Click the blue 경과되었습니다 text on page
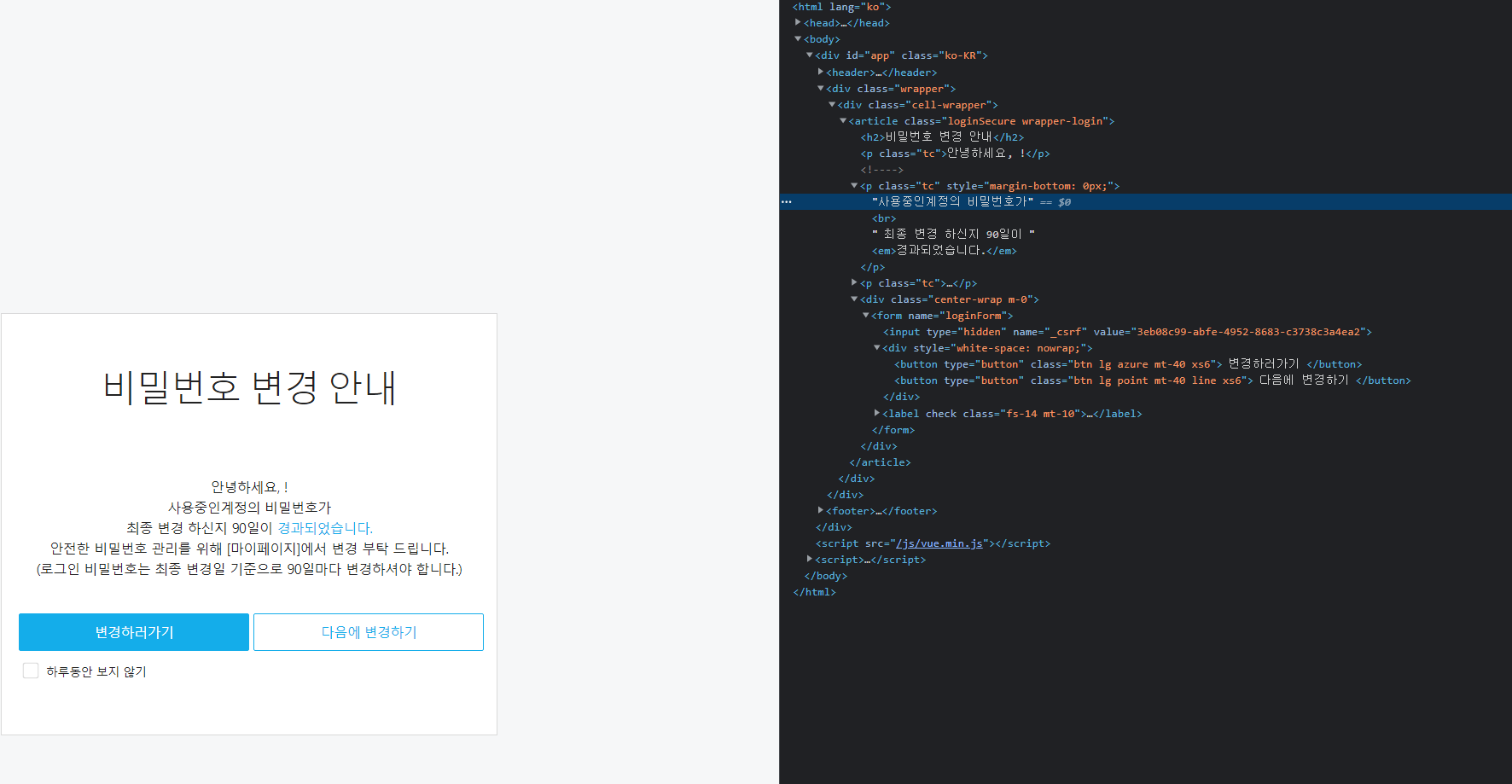This screenshot has height=784, width=1512. (x=325, y=528)
